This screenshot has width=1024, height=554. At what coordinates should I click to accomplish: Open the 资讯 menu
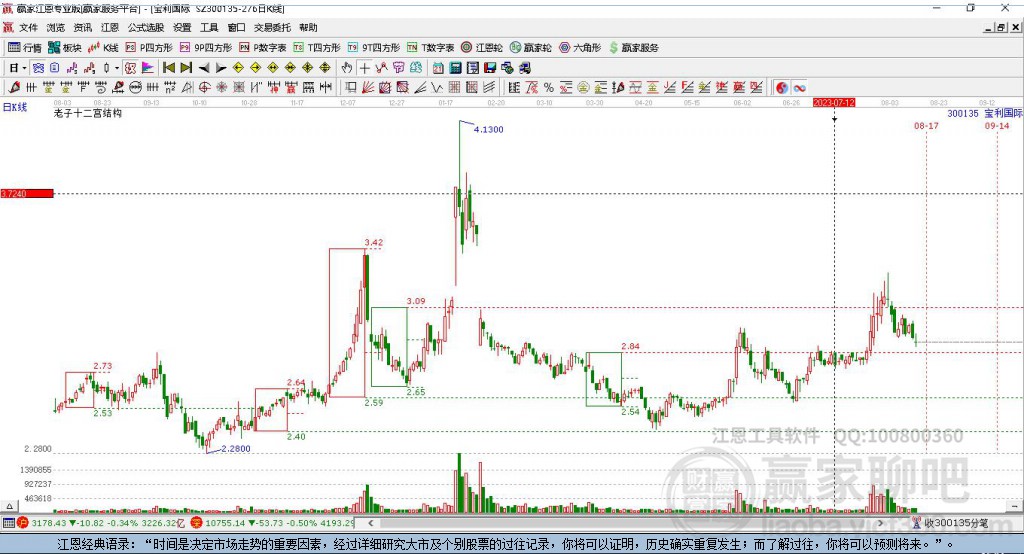(x=82, y=27)
